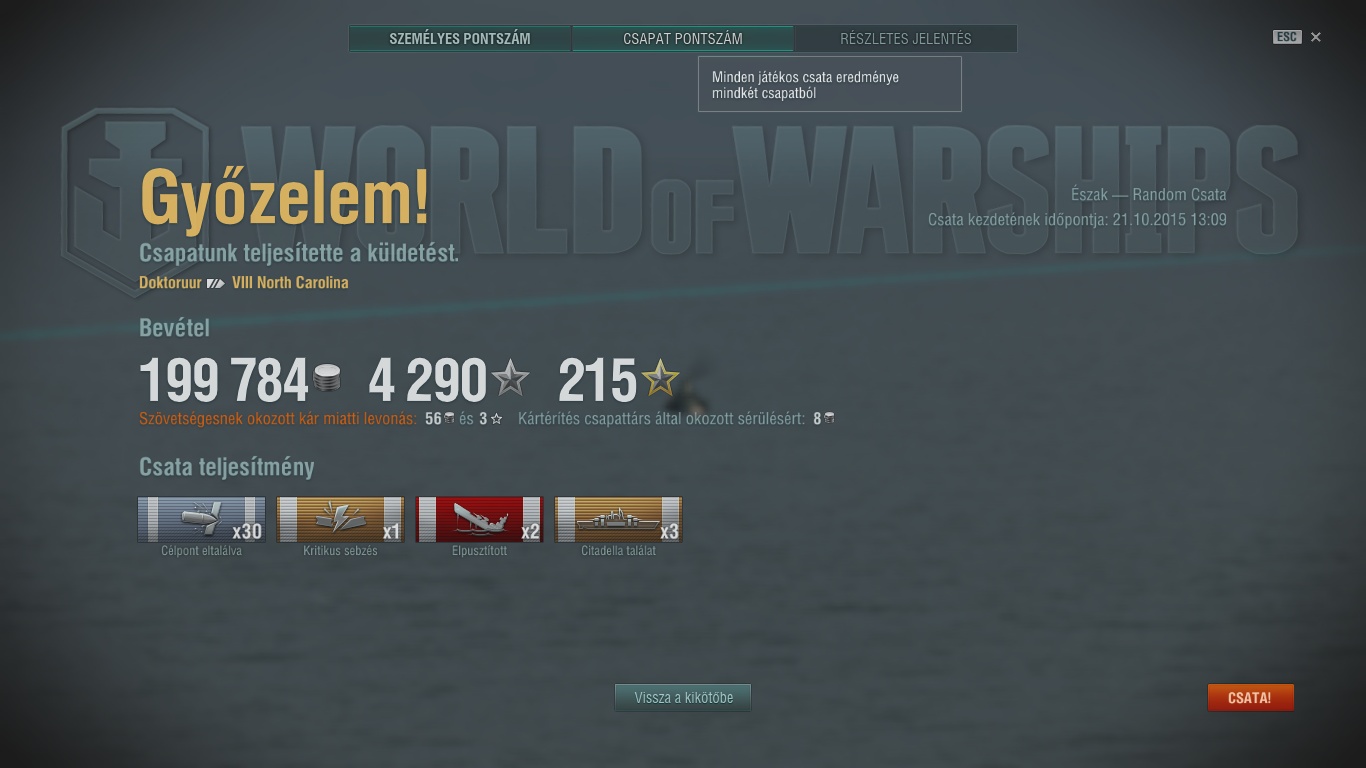Switch to the Csapat pontszám tab

click(683, 39)
